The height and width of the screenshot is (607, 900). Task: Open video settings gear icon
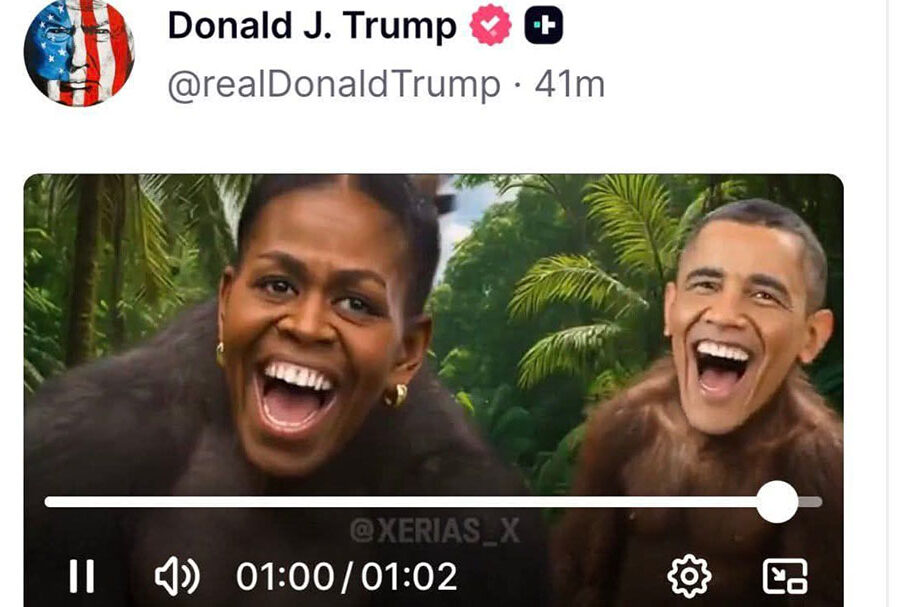point(689,576)
